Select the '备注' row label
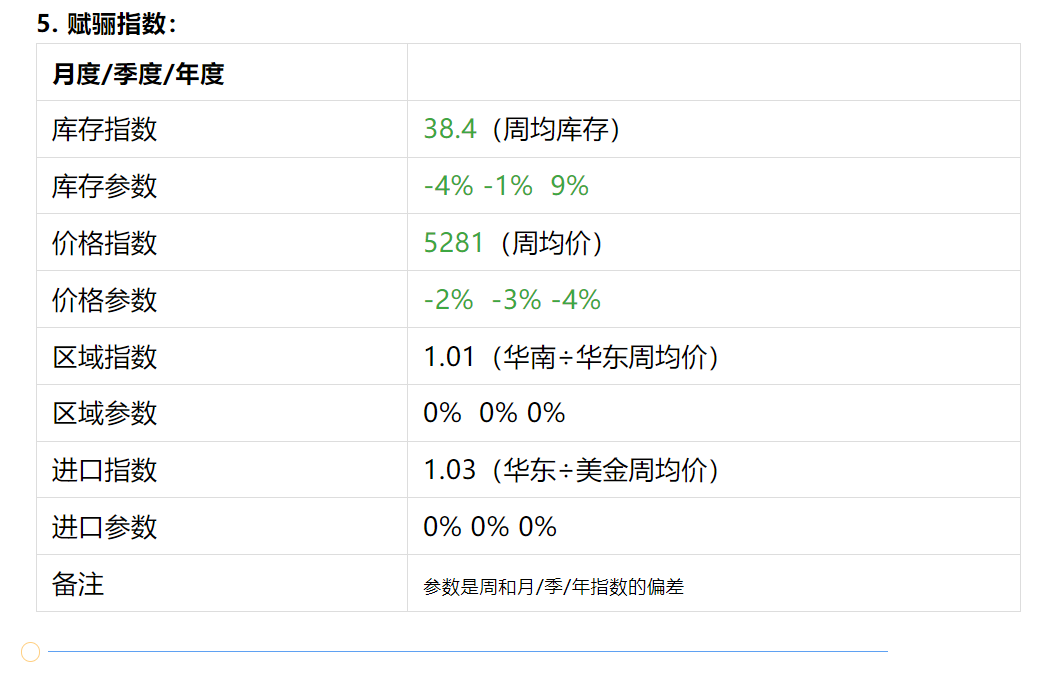The image size is (1058, 675). pos(78,584)
